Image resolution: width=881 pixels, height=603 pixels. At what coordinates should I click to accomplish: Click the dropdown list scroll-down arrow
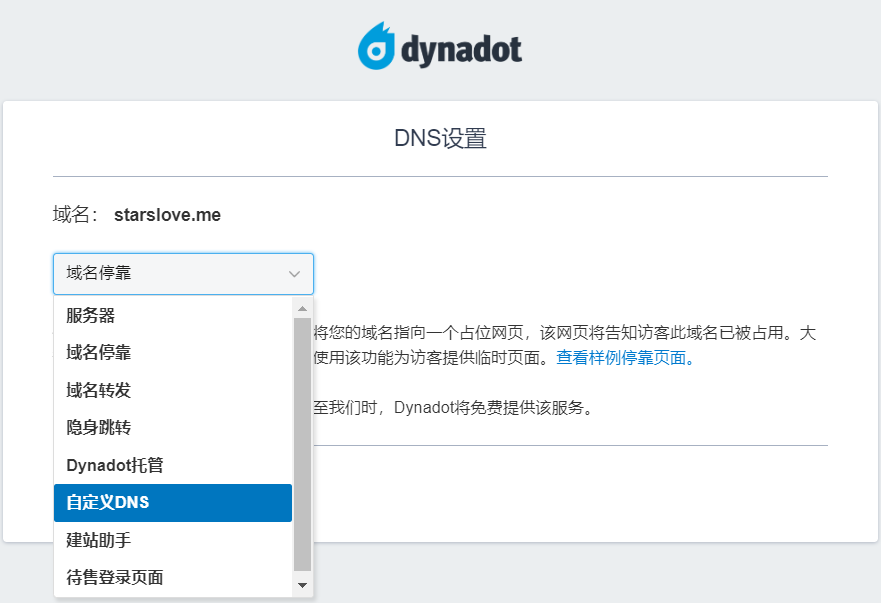coord(302,586)
